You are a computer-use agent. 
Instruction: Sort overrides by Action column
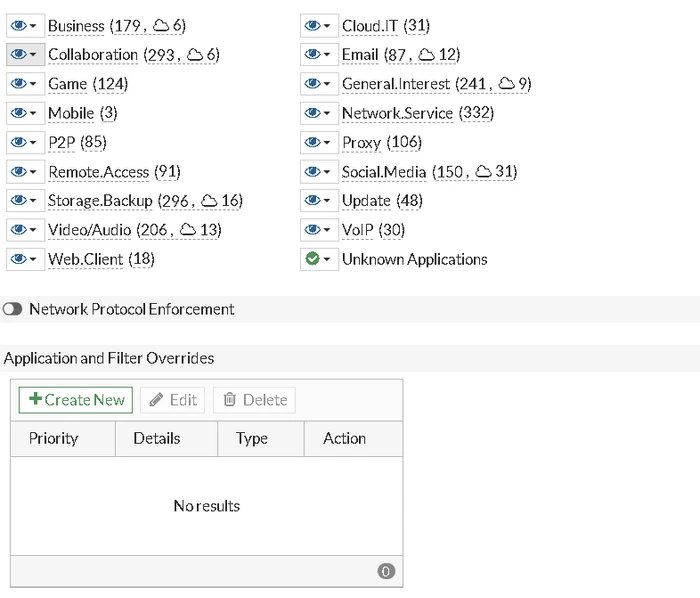point(353,439)
